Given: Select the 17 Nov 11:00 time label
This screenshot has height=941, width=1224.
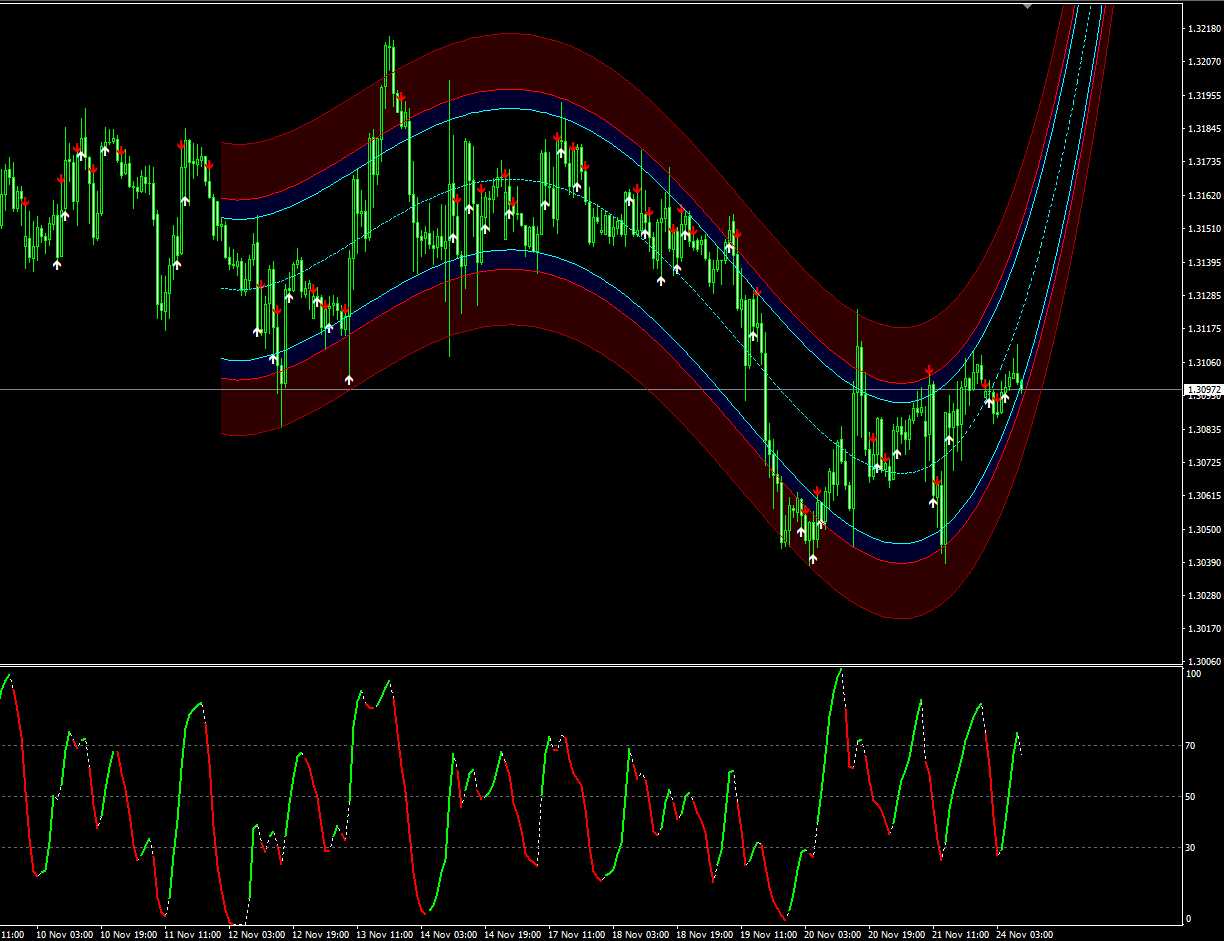Looking at the screenshot, I should (x=576, y=934).
